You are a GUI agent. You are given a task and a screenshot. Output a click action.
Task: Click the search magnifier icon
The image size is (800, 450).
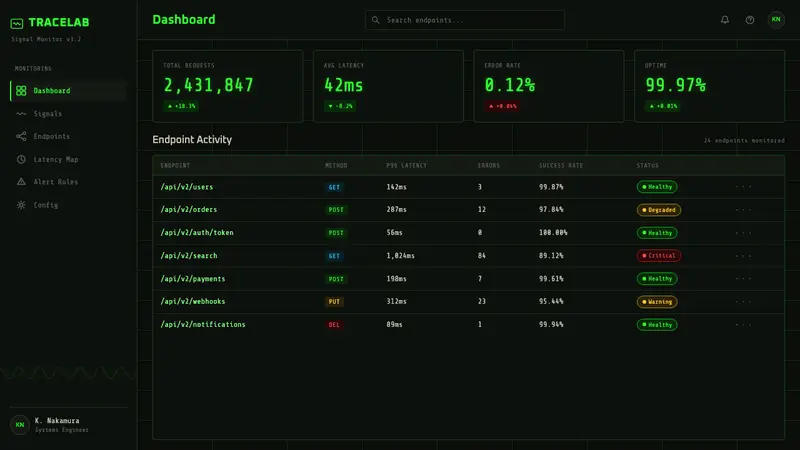376,20
